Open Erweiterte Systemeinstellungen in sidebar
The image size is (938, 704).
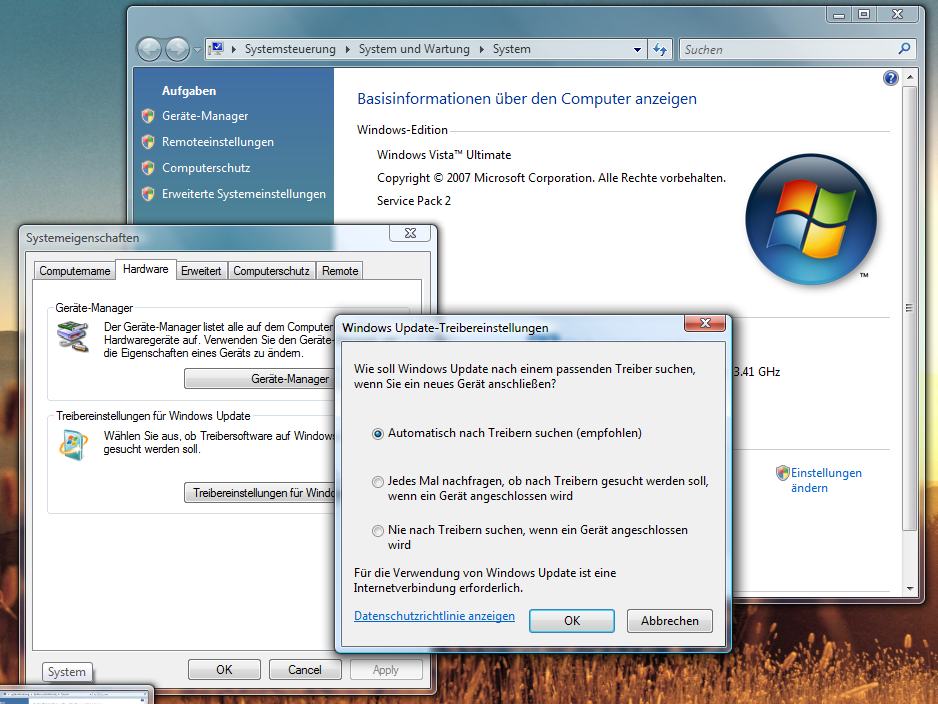(x=243, y=194)
